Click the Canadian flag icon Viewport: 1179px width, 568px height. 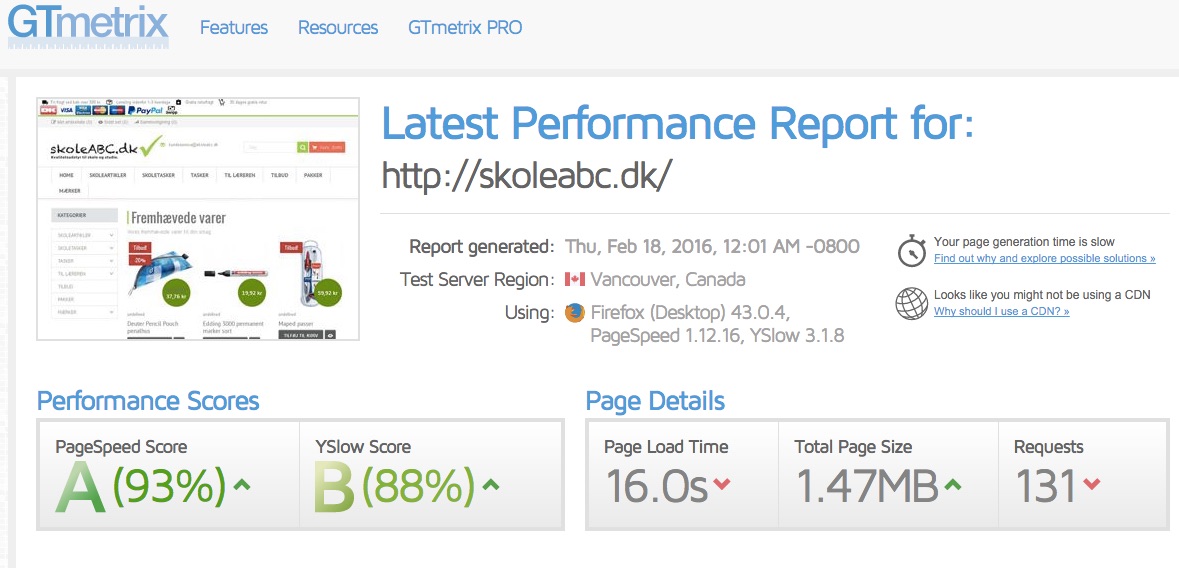[574, 280]
